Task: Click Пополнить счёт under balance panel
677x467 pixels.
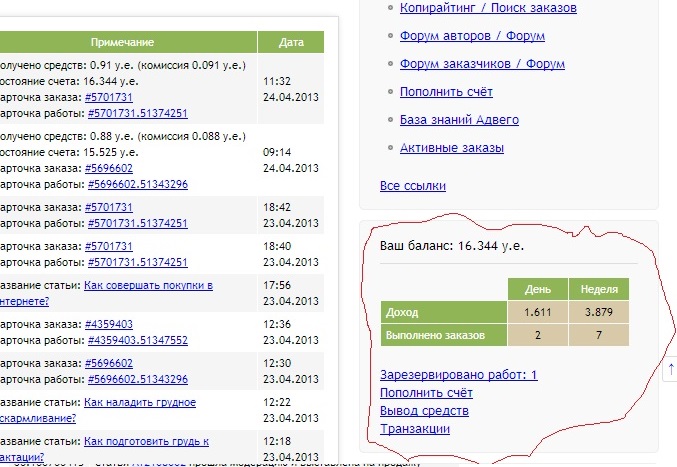Action: [426, 393]
